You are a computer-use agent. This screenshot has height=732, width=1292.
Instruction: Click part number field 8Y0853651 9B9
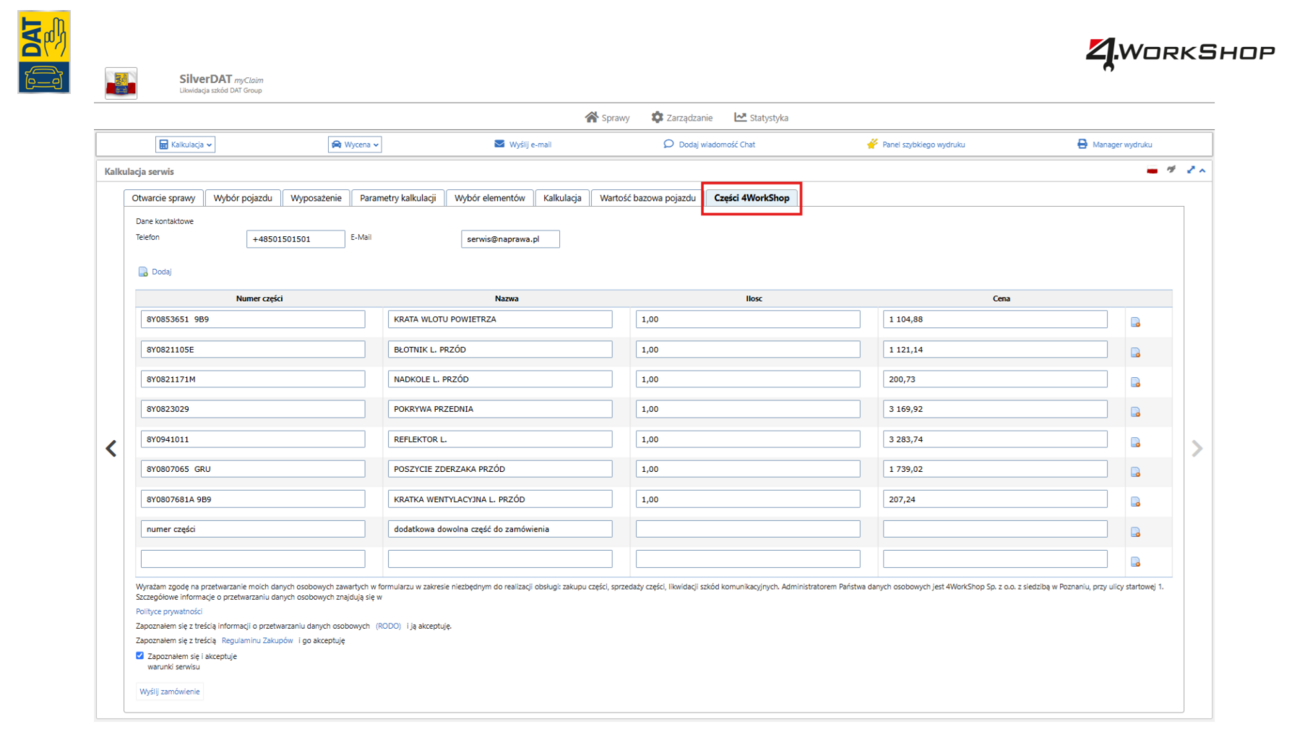coord(253,319)
